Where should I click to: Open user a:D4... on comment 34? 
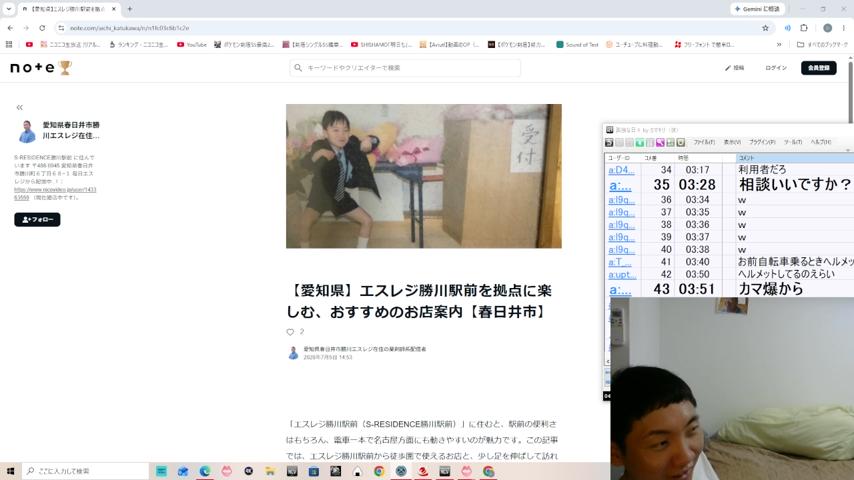click(621, 170)
